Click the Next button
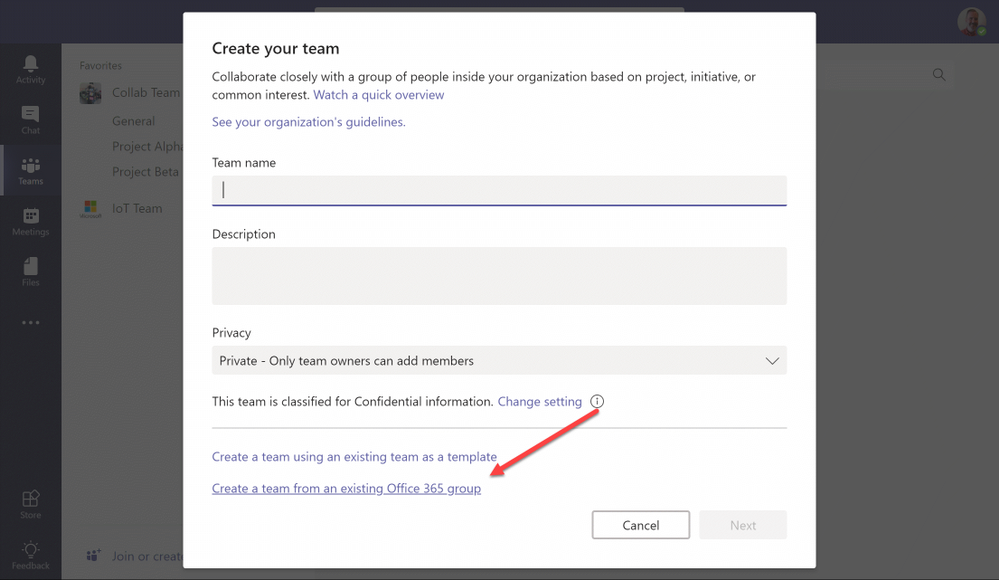This screenshot has width=999, height=580. (743, 525)
